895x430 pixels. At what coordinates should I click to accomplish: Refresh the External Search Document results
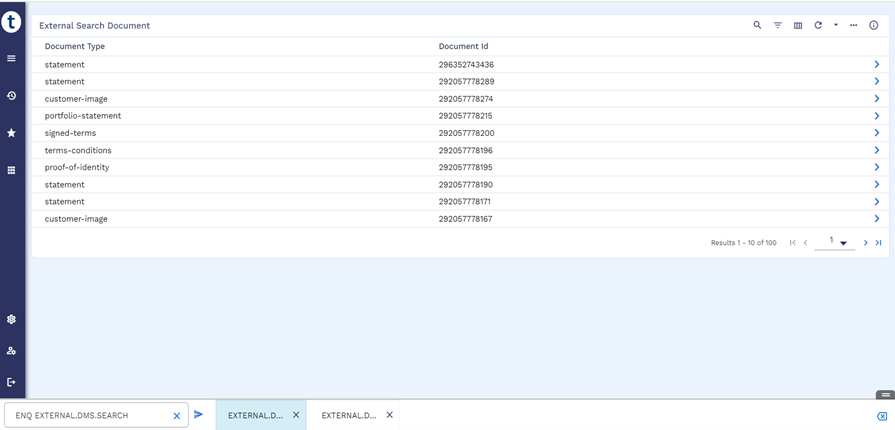click(818, 25)
